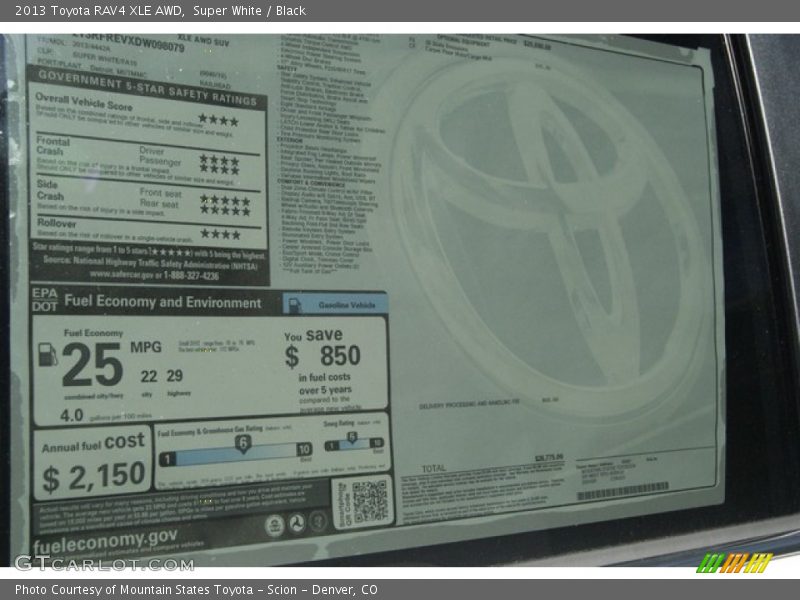
Task: Click the large 25 combined MPG number
Action: point(92,364)
